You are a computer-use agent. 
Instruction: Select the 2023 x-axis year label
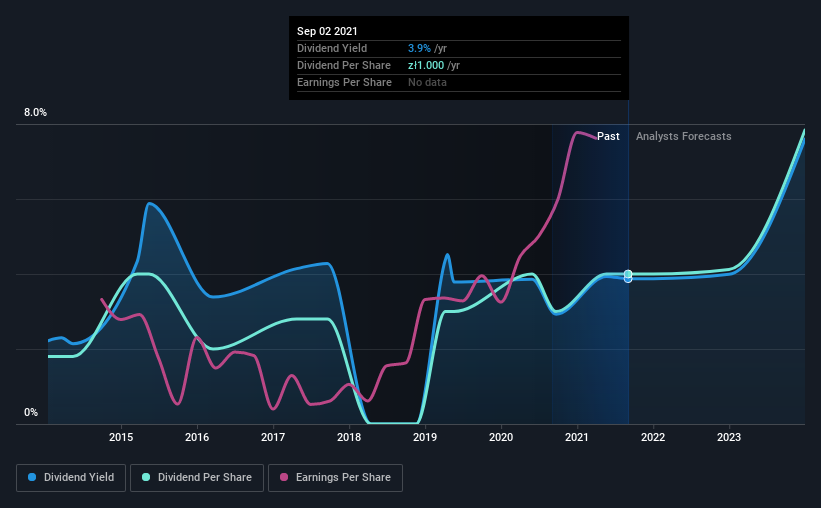[729, 437]
